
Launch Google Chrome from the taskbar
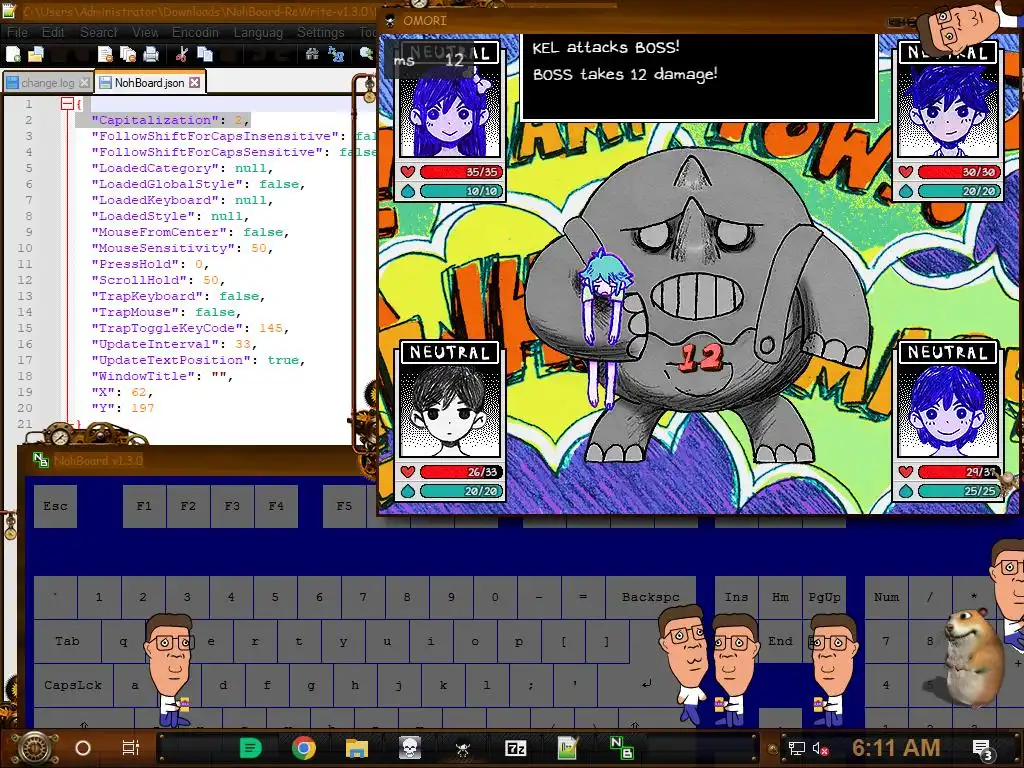pyautogui.click(x=304, y=748)
